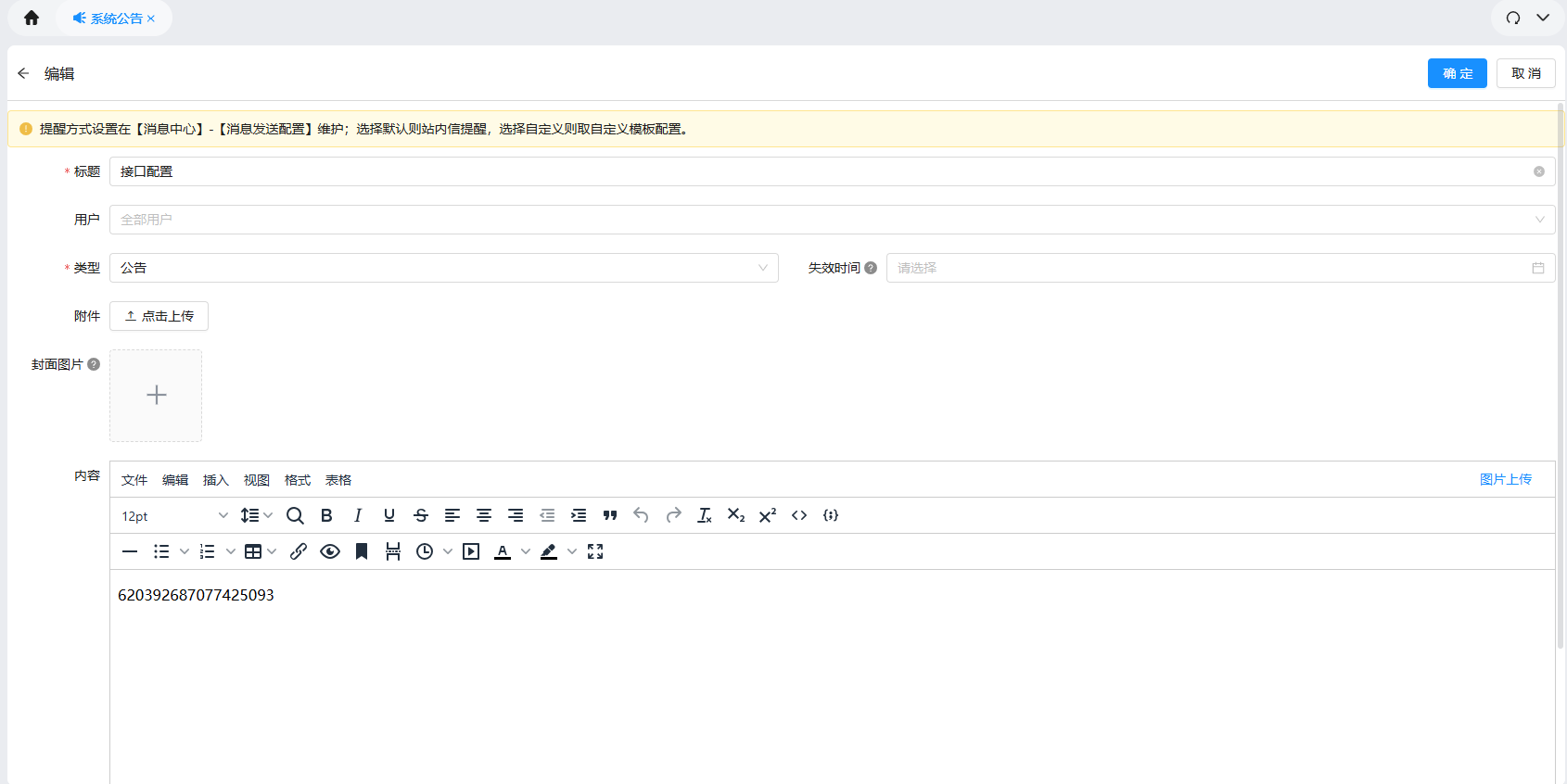Expand the 用户 selection dropdown
Image resolution: width=1567 pixels, height=784 pixels.
tap(831, 220)
